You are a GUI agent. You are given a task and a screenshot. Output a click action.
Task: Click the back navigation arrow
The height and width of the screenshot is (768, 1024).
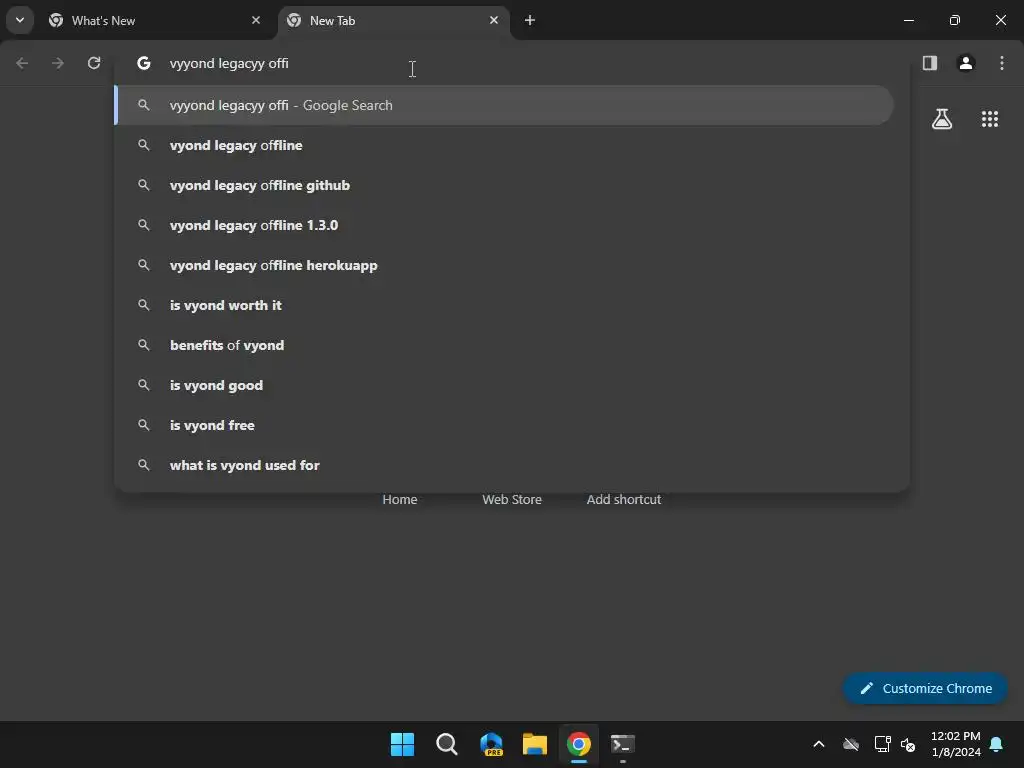22,63
